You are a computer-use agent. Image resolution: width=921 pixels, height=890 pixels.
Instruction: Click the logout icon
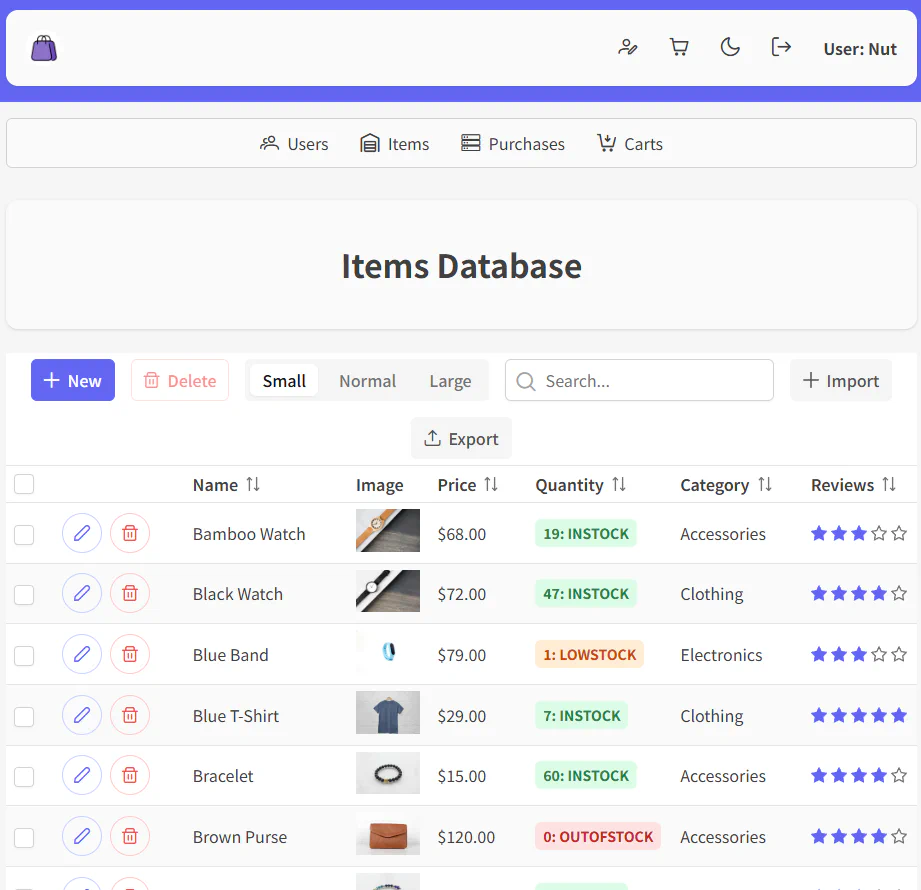(781, 47)
